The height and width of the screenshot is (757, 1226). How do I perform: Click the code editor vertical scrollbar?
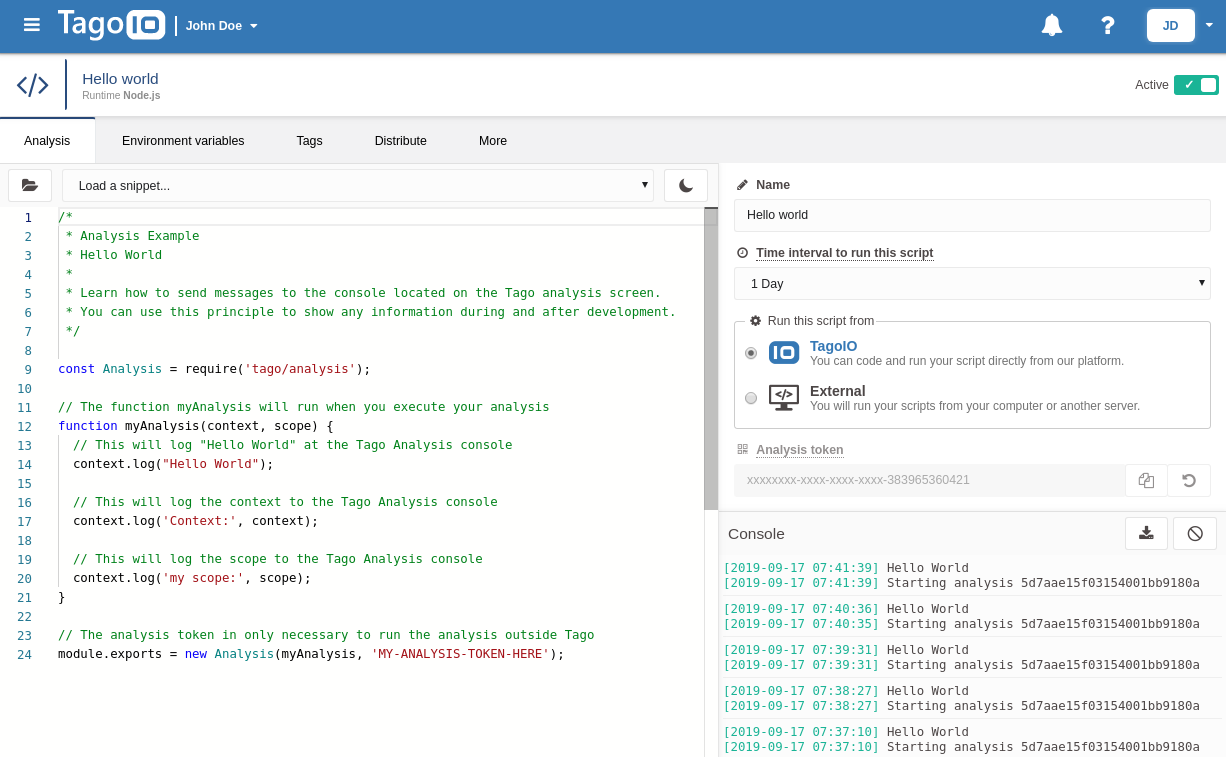[x=711, y=358]
